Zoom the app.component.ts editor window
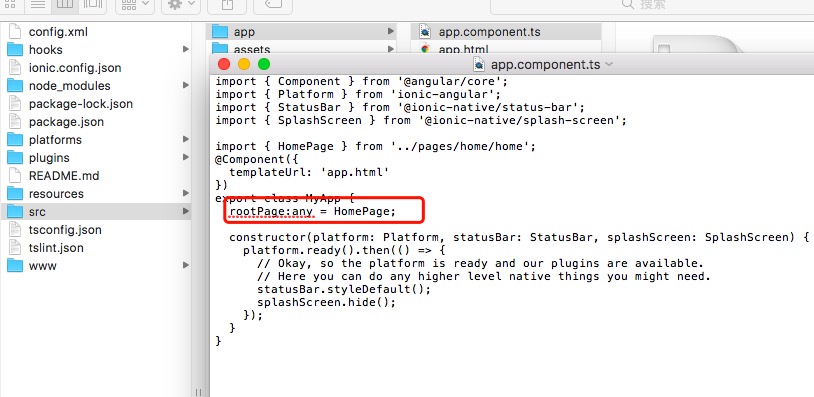The width and height of the screenshot is (814, 397). tap(264, 64)
